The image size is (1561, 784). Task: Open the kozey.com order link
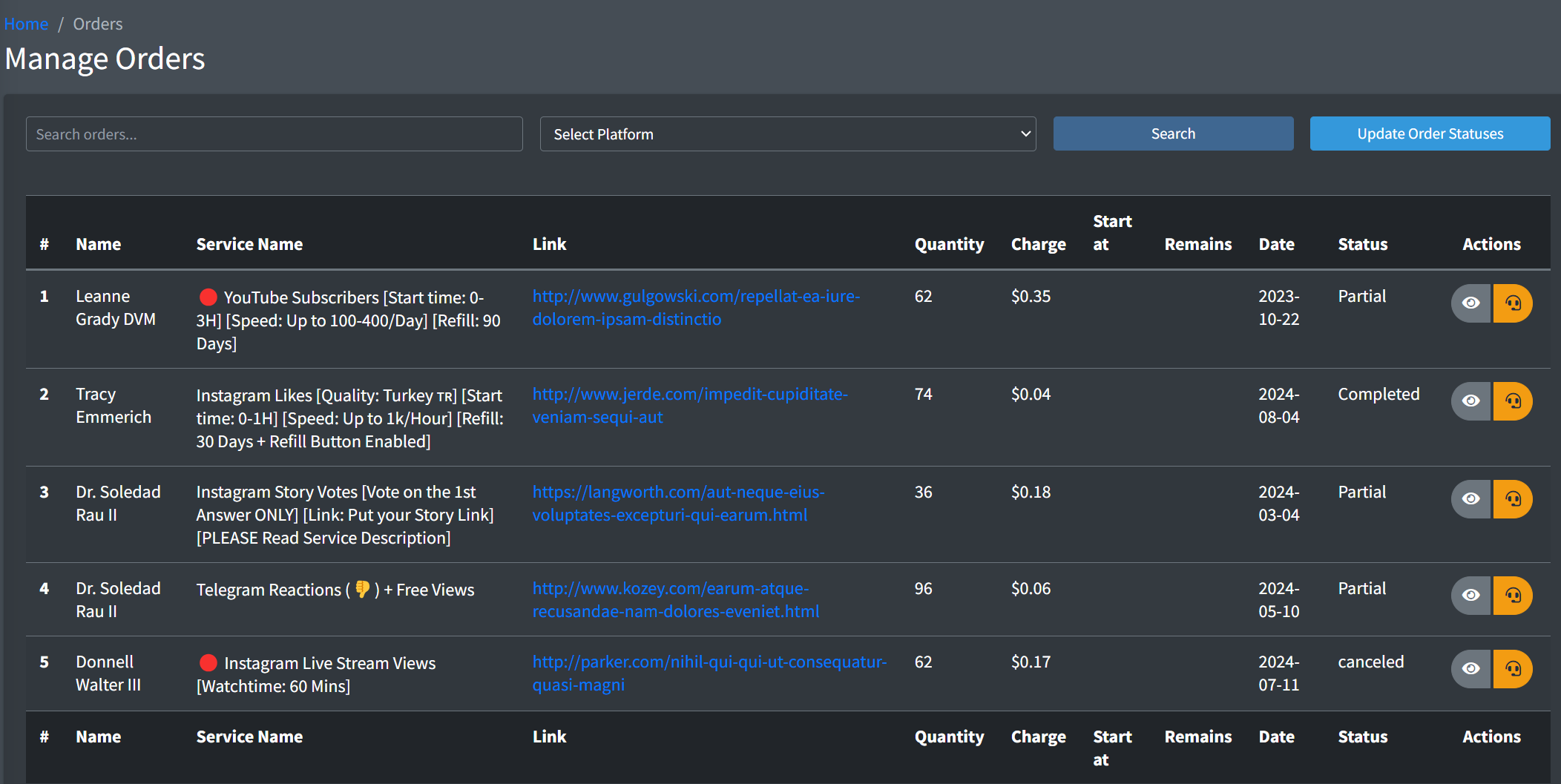[676, 600]
